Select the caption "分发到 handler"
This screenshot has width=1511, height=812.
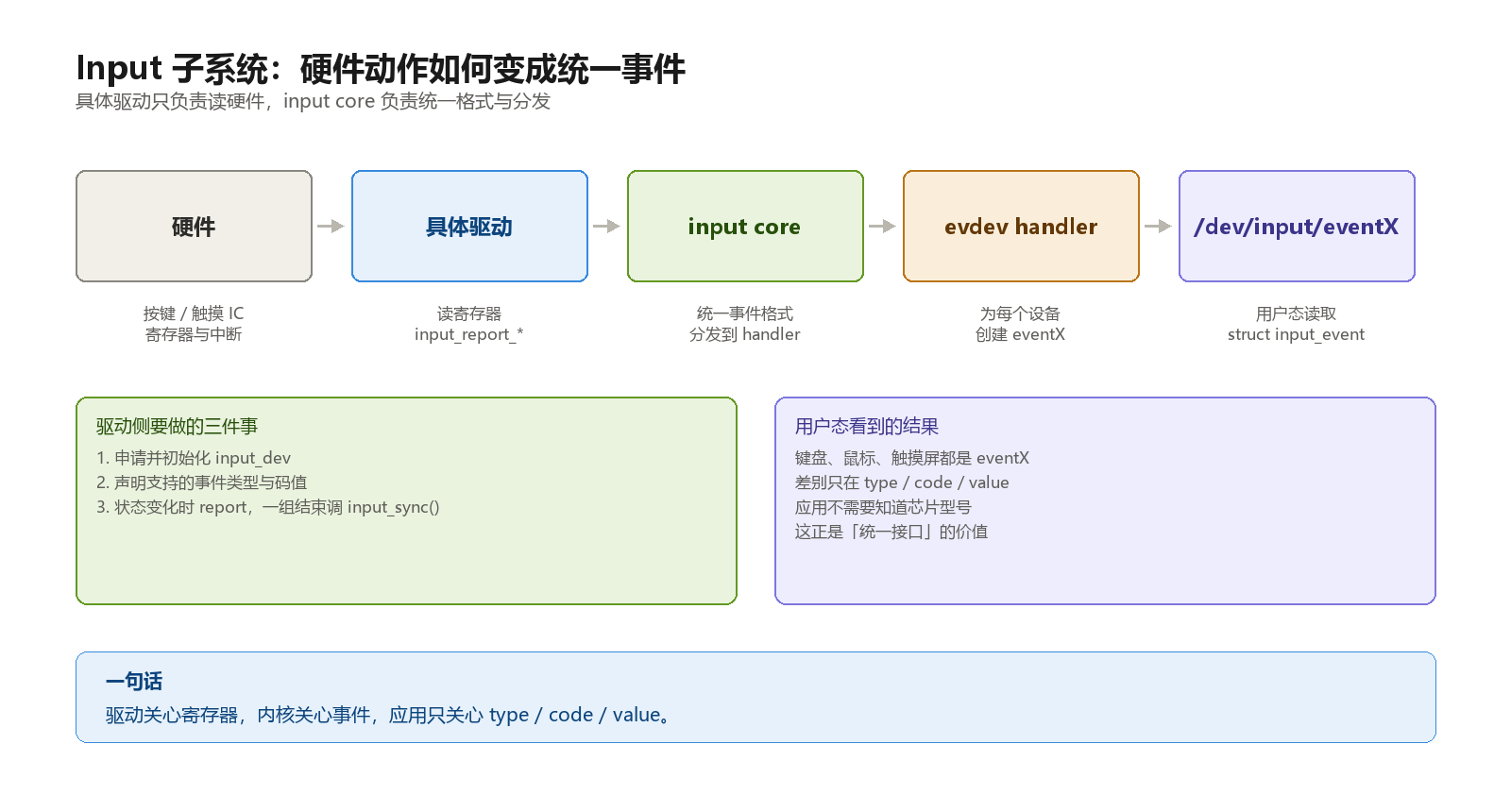pyautogui.click(x=745, y=334)
